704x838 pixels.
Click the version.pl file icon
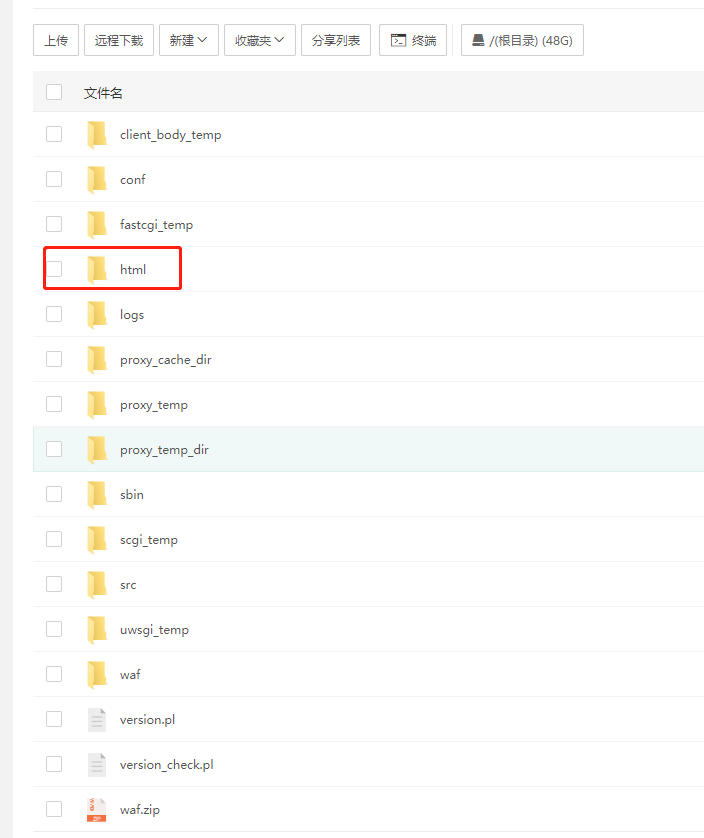point(97,719)
